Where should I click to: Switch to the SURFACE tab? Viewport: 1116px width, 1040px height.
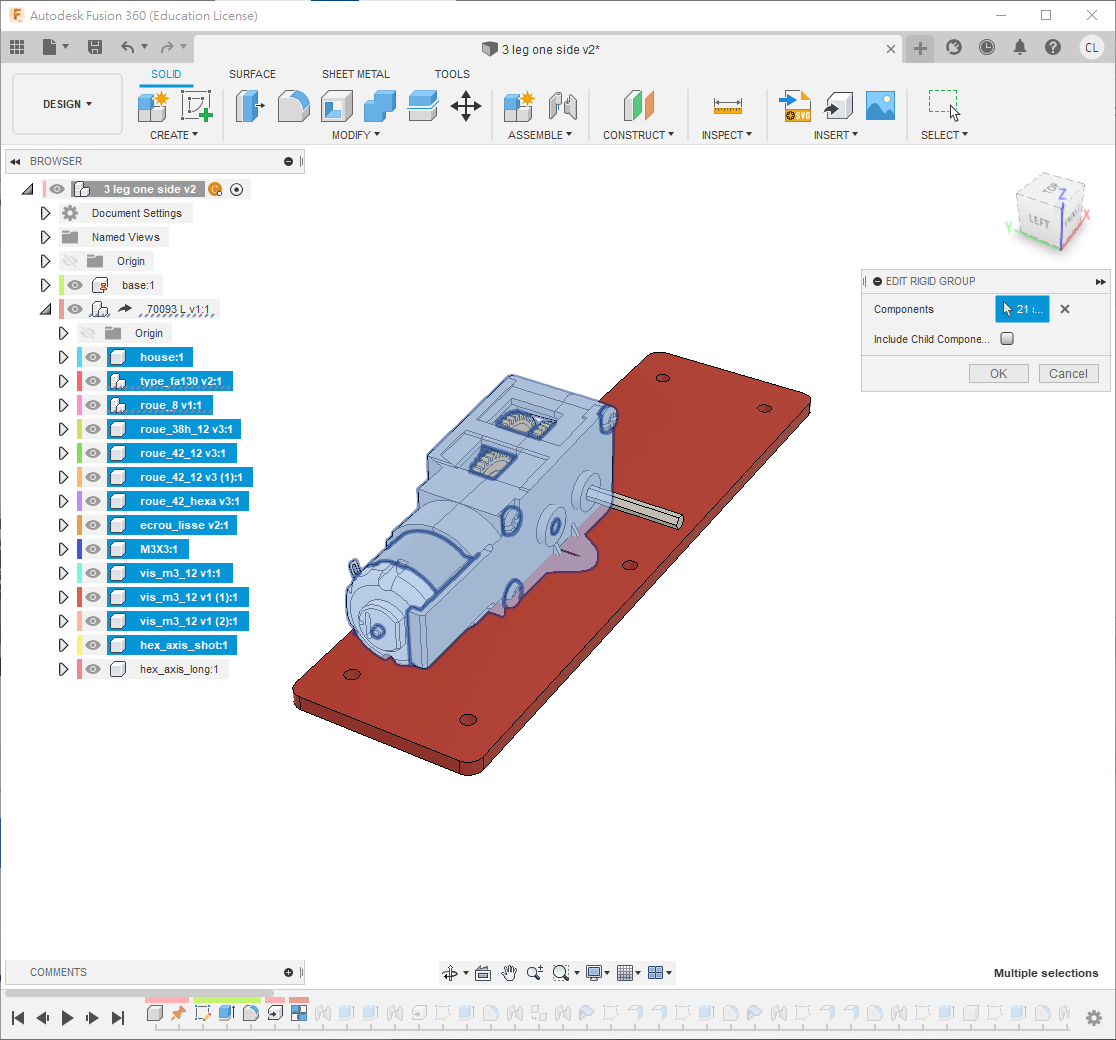[252, 74]
